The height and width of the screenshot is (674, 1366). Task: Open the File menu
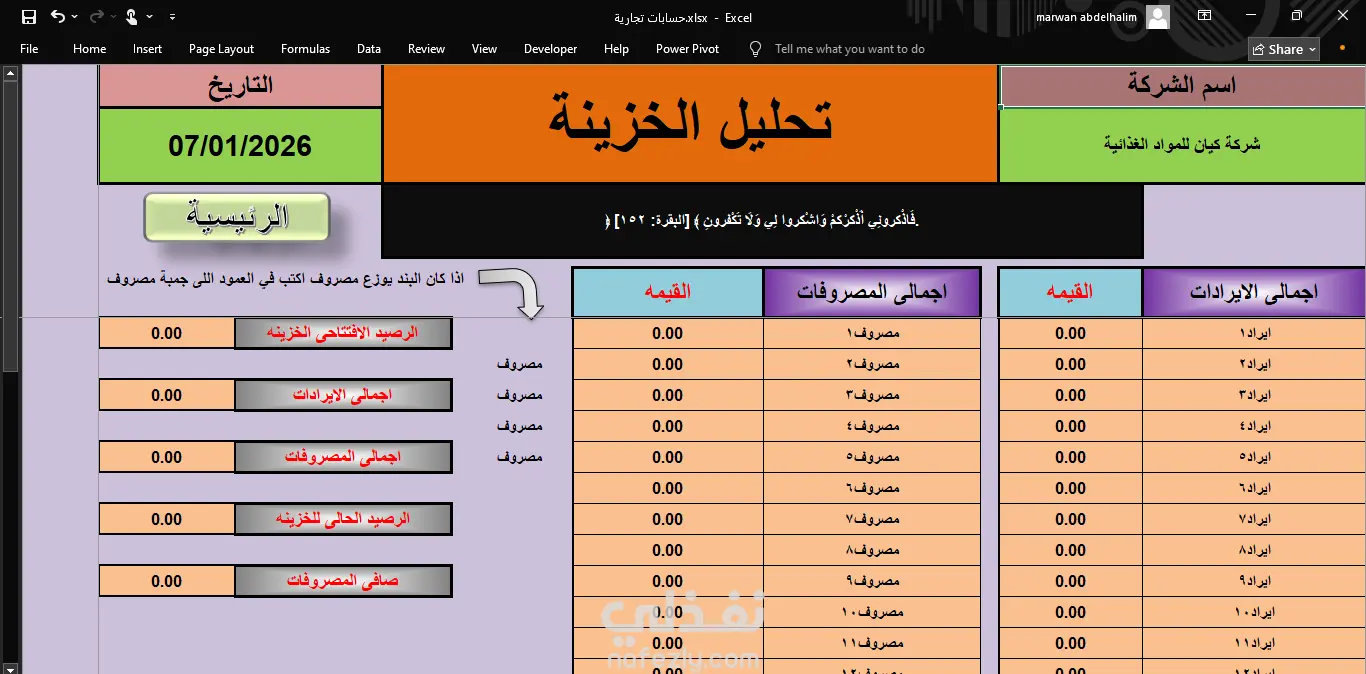29,49
